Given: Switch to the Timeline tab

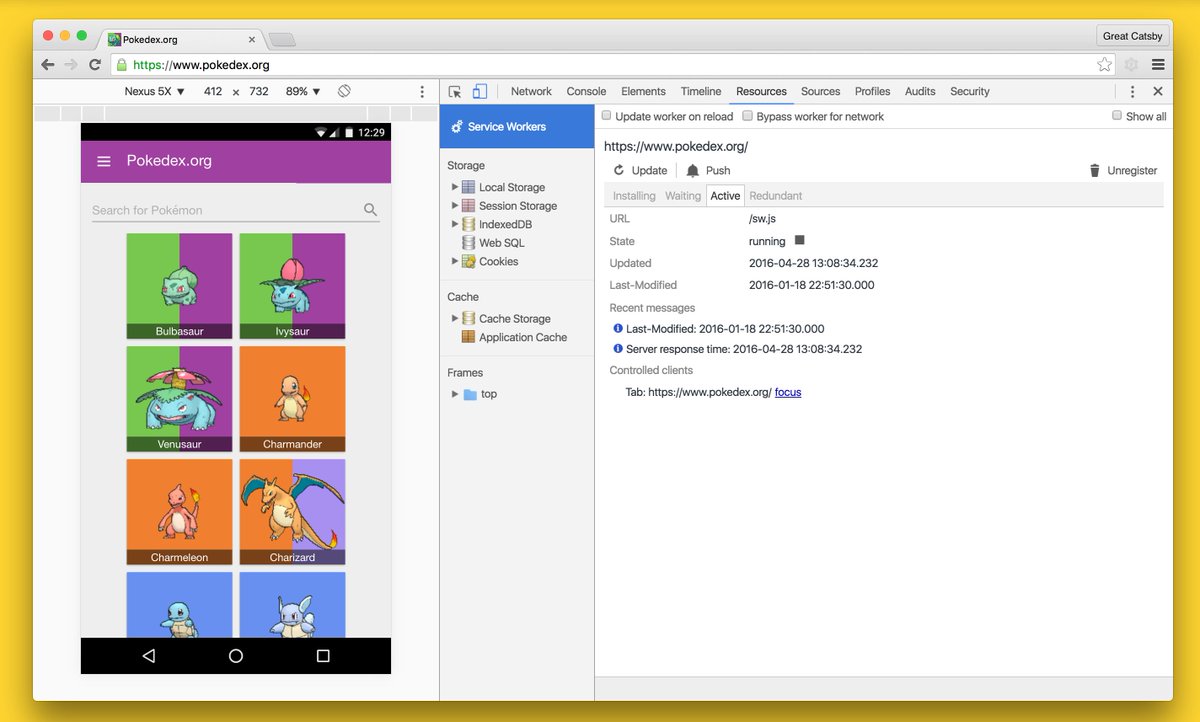Looking at the screenshot, I should click(x=701, y=91).
